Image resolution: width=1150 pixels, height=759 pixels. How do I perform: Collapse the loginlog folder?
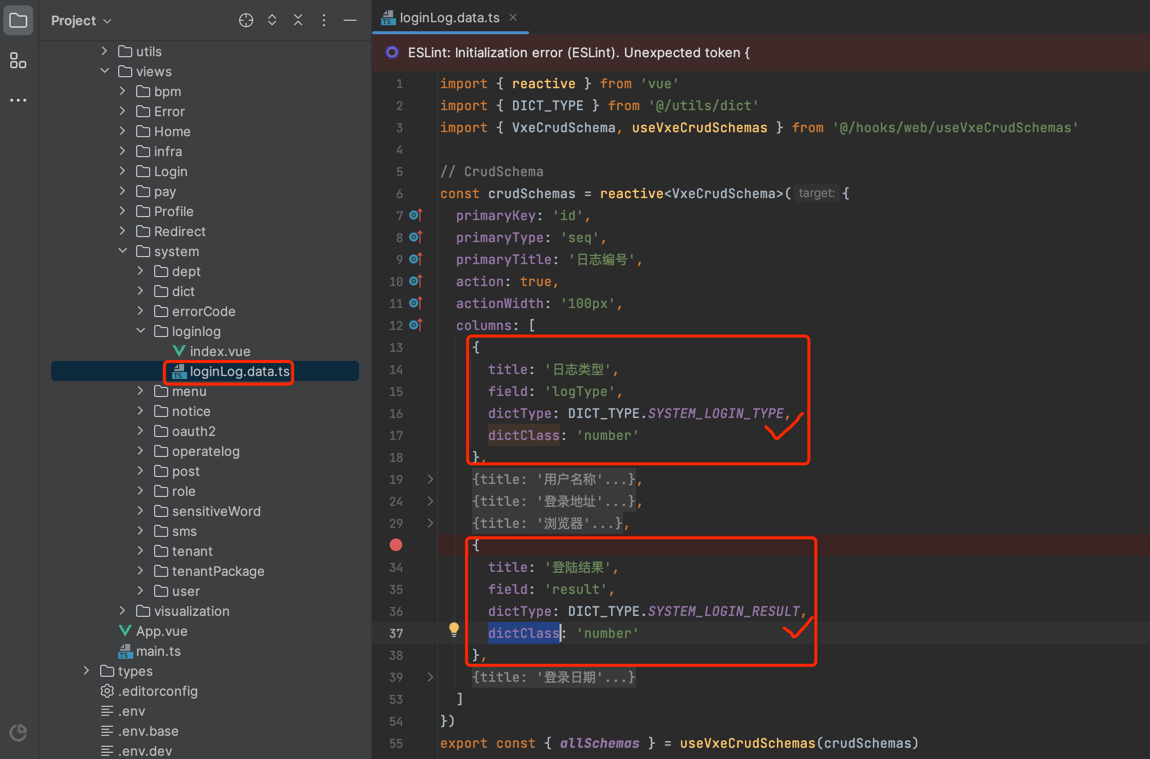coord(141,331)
